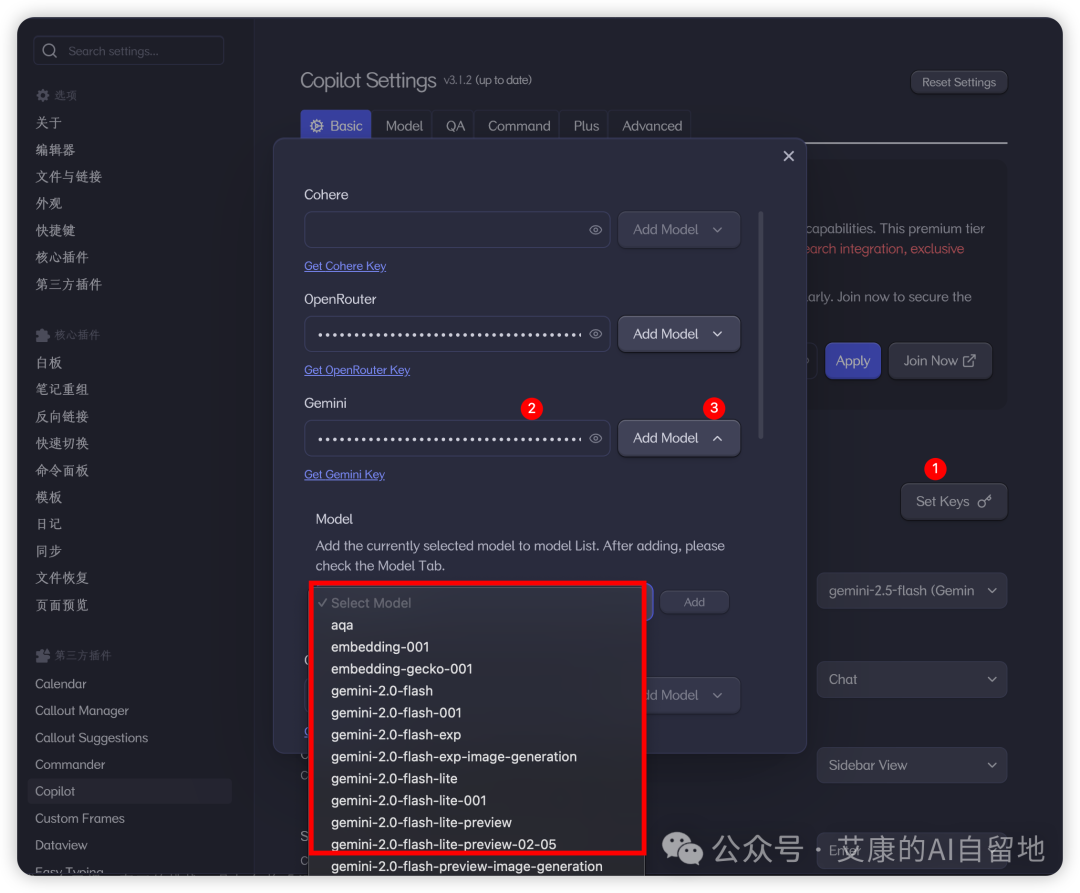Open 命令面板 core plugin settings

coord(62,471)
